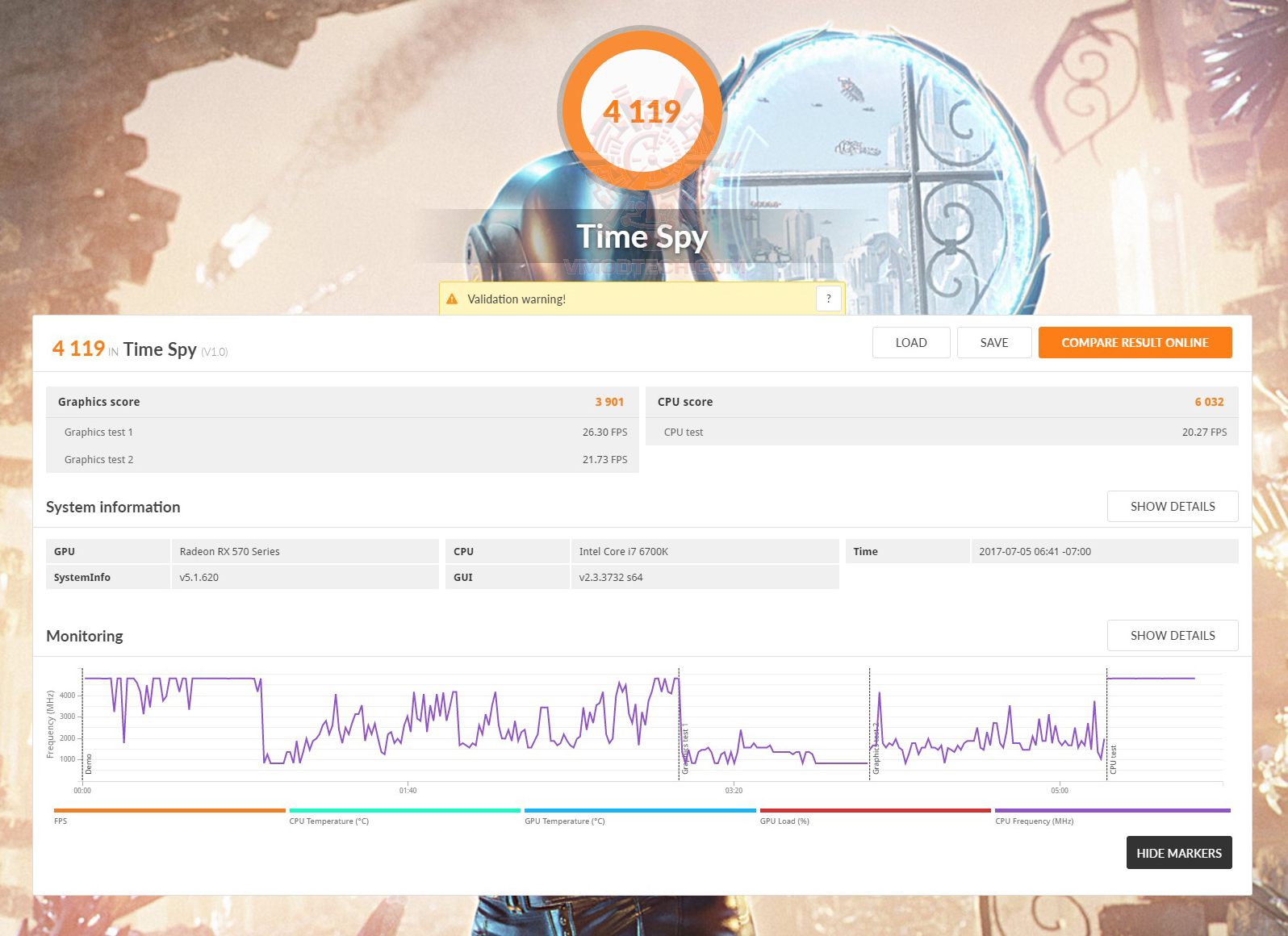Compare result online
This screenshot has width=1288, height=936.
pyautogui.click(x=1135, y=343)
